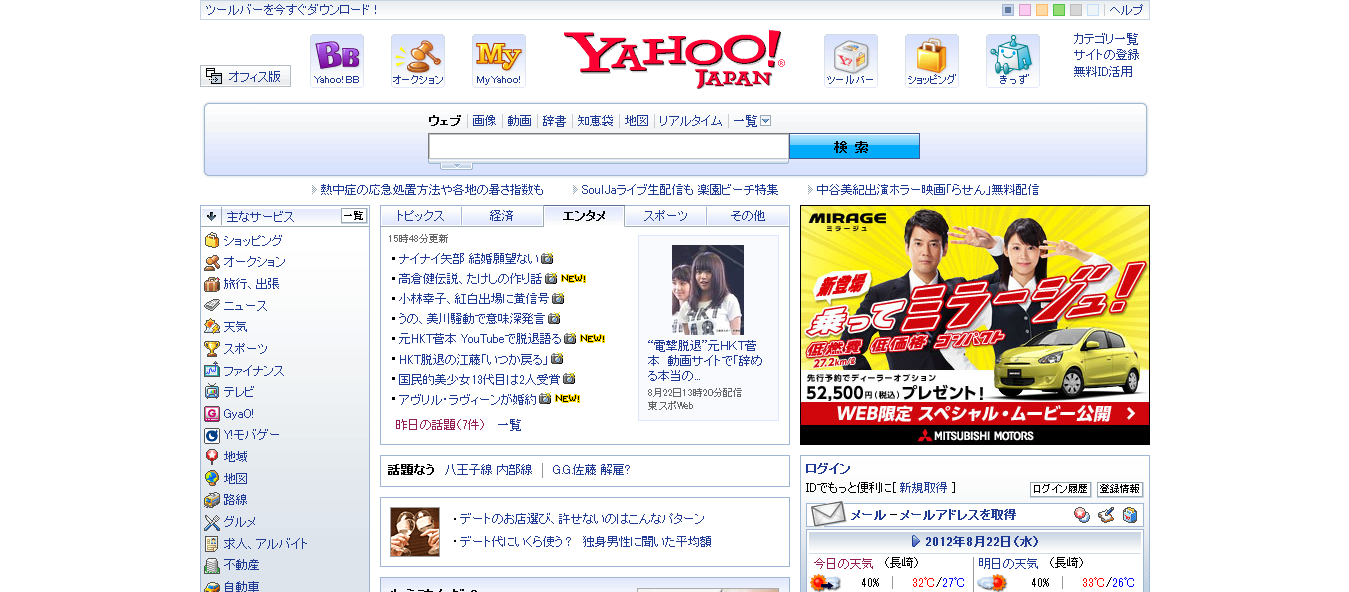Click the red-star badge icon in mail row
The width and height of the screenshot is (1349, 592).
pyautogui.click(x=1082, y=515)
